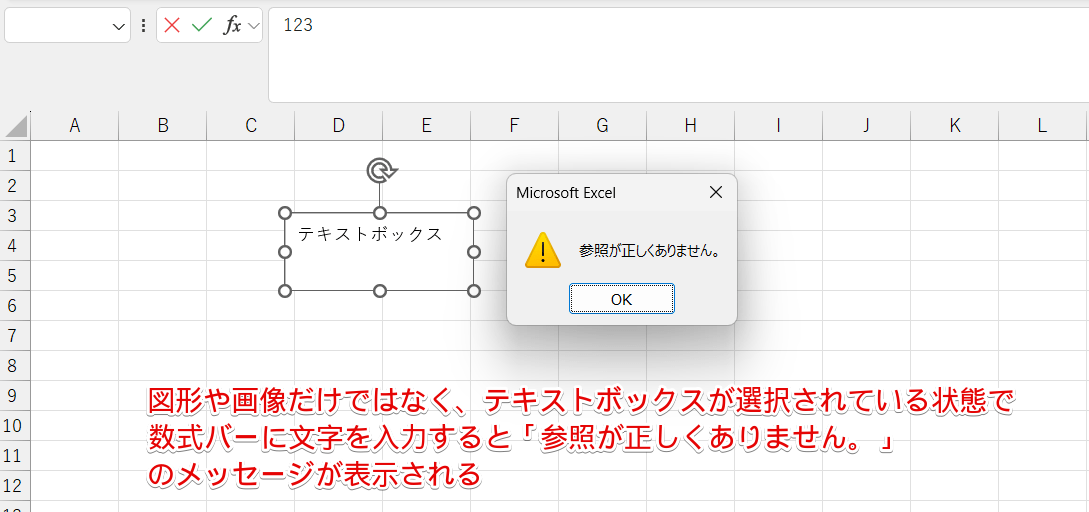Image resolution: width=1089 pixels, height=512 pixels.
Task: Click the top-left resize handle of the text box
Action: click(285, 213)
